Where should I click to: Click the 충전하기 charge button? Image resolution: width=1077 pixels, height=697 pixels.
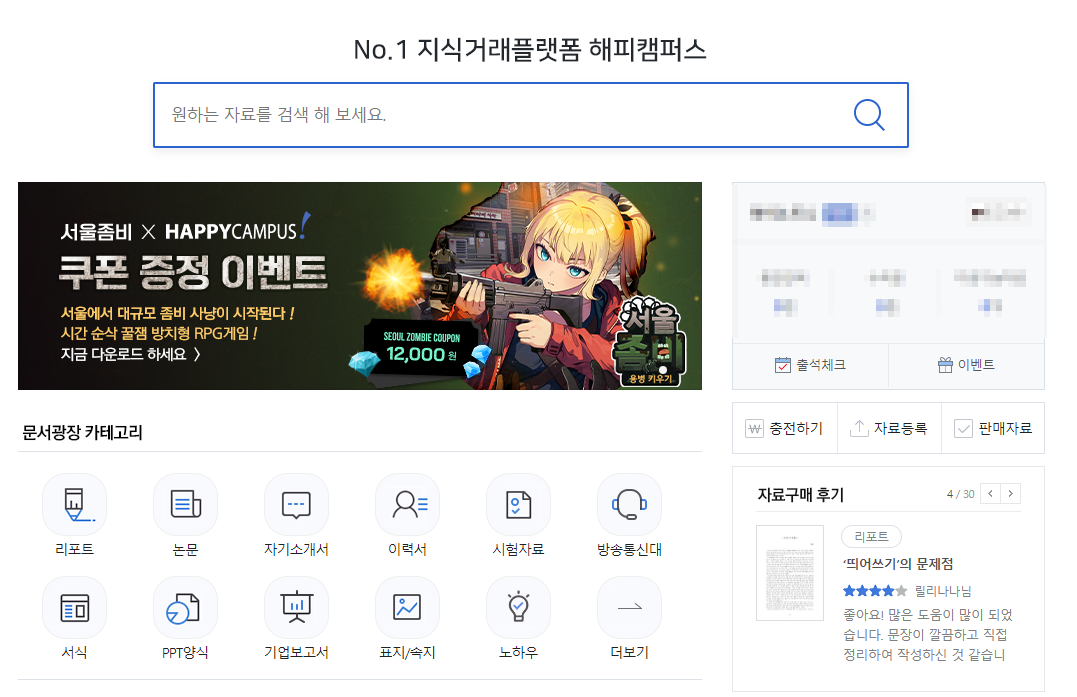[x=786, y=427]
